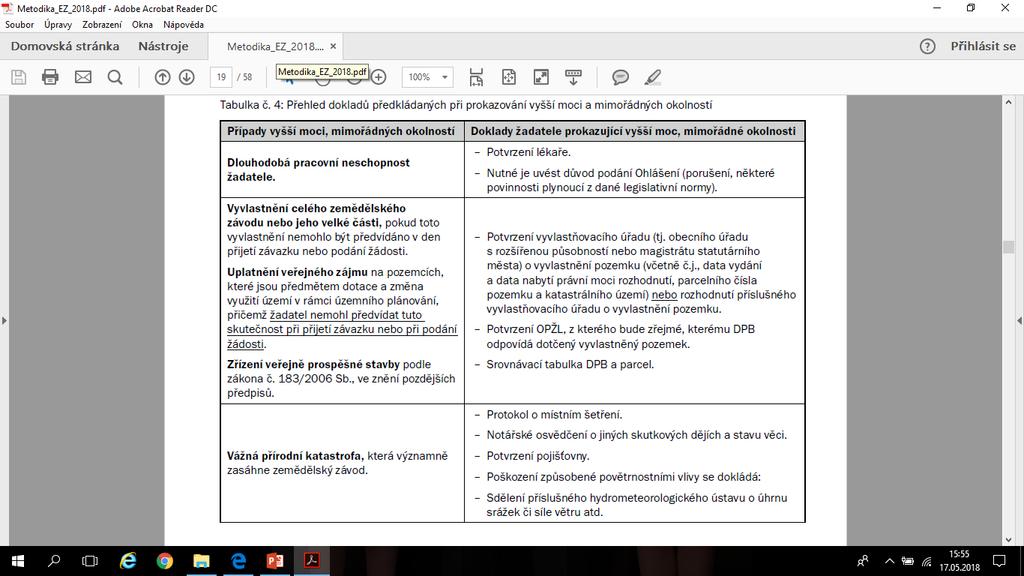Image resolution: width=1024 pixels, height=576 pixels.
Task: Click the People icon in system tray
Action: pos(863,561)
